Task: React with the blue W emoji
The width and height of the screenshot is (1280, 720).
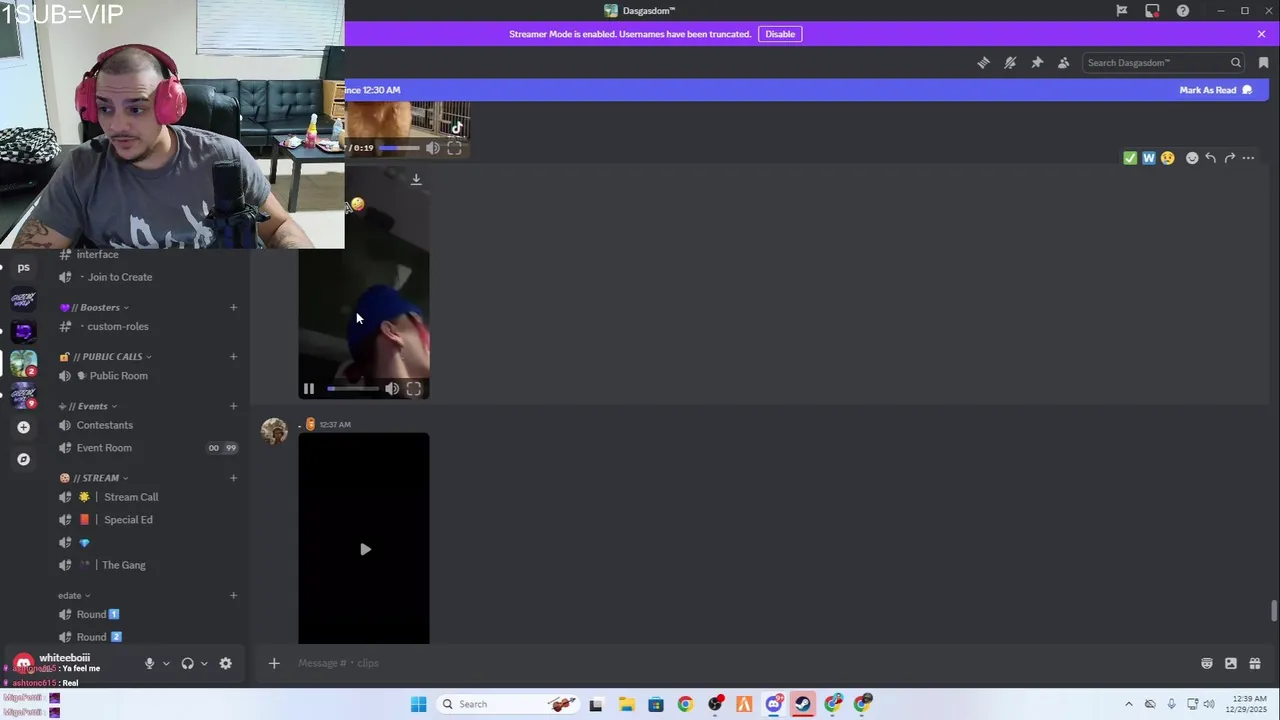Action: pyautogui.click(x=1148, y=158)
